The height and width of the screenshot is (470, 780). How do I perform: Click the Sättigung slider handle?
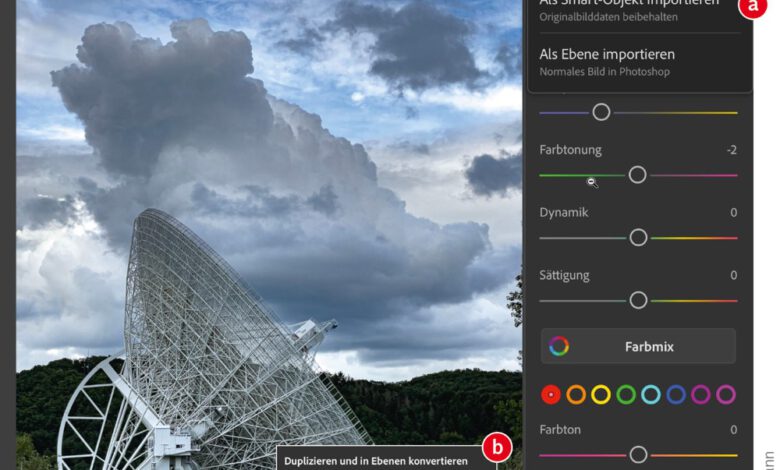point(638,300)
